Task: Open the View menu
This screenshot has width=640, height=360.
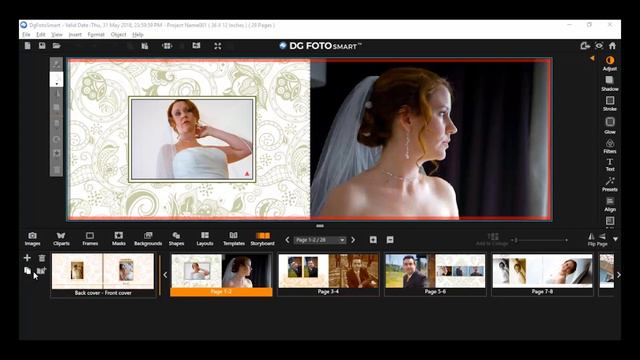Action: pos(57,35)
